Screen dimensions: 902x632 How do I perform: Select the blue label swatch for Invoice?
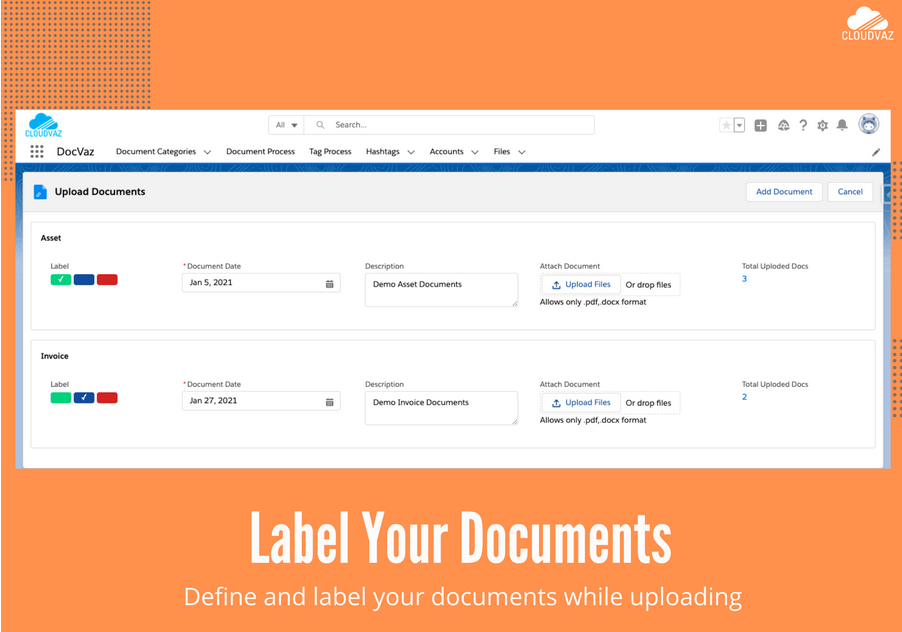(x=84, y=397)
